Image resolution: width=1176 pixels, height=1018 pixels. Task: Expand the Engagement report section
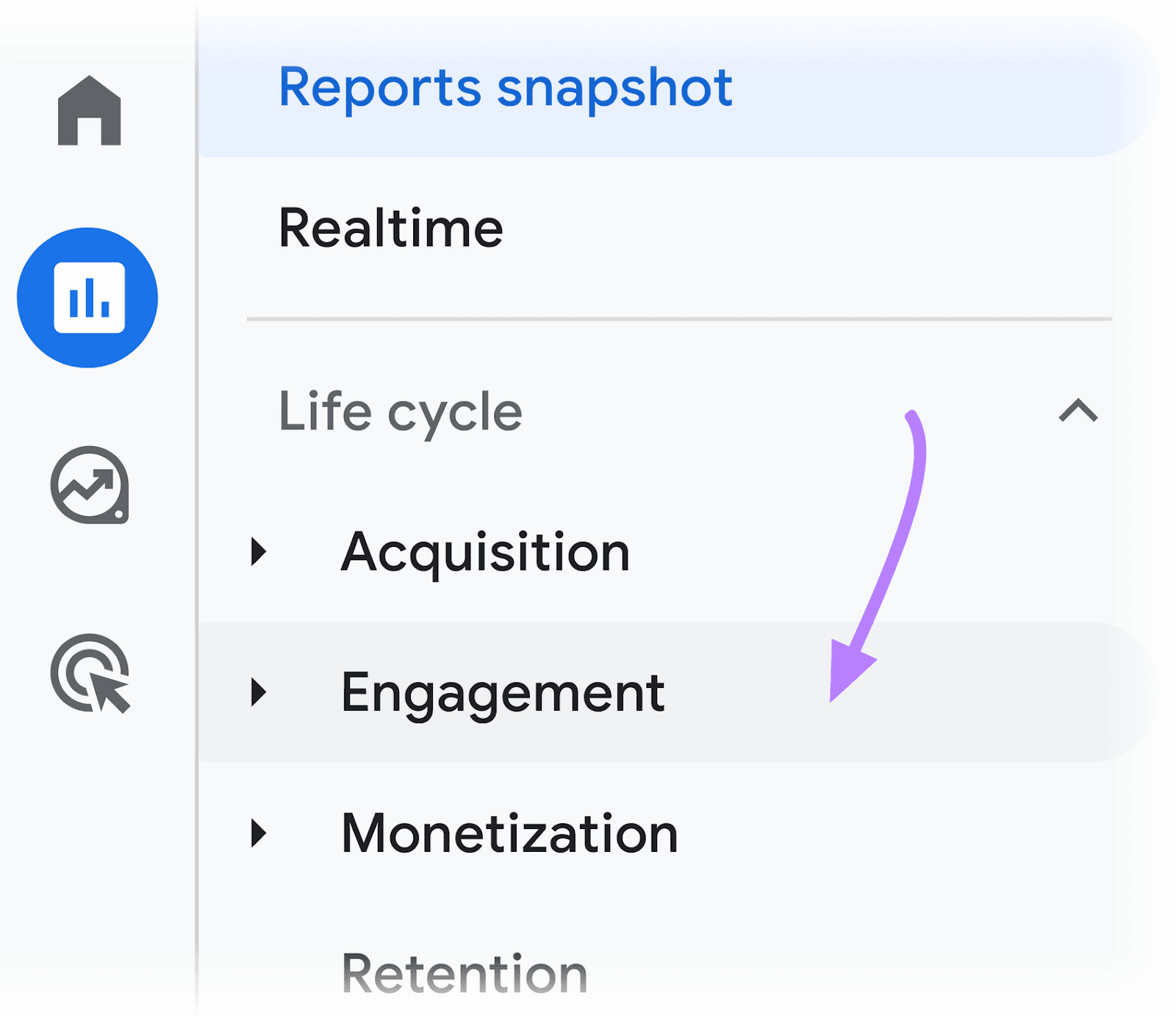click(259, 691)
